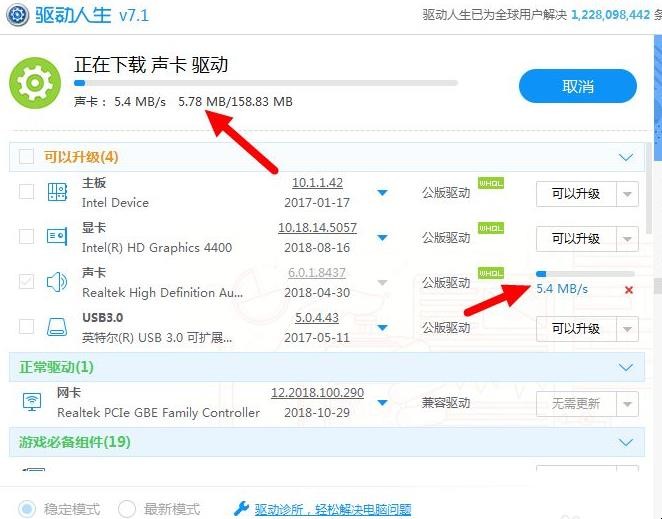Collapse the 正常驱动(1) section chevron
Image resolution: width=662 pixels, height=519 pixels.
pos(626,367)
